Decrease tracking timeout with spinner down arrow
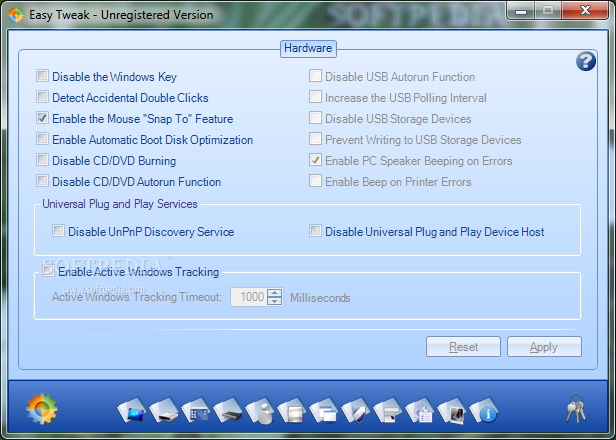This screenshot has width=616, height=440. click(x=275, y=301)
